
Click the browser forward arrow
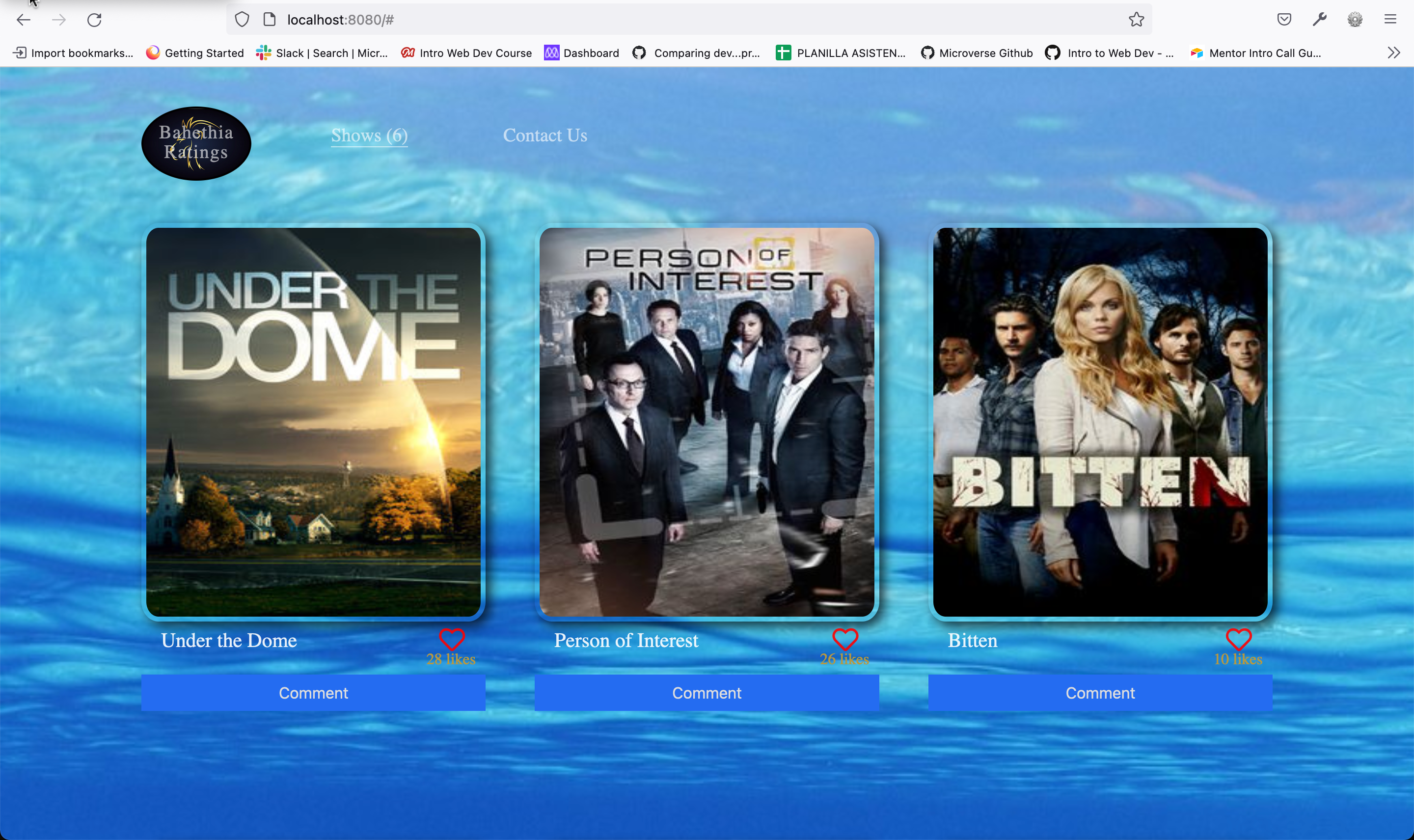(59, 20)
